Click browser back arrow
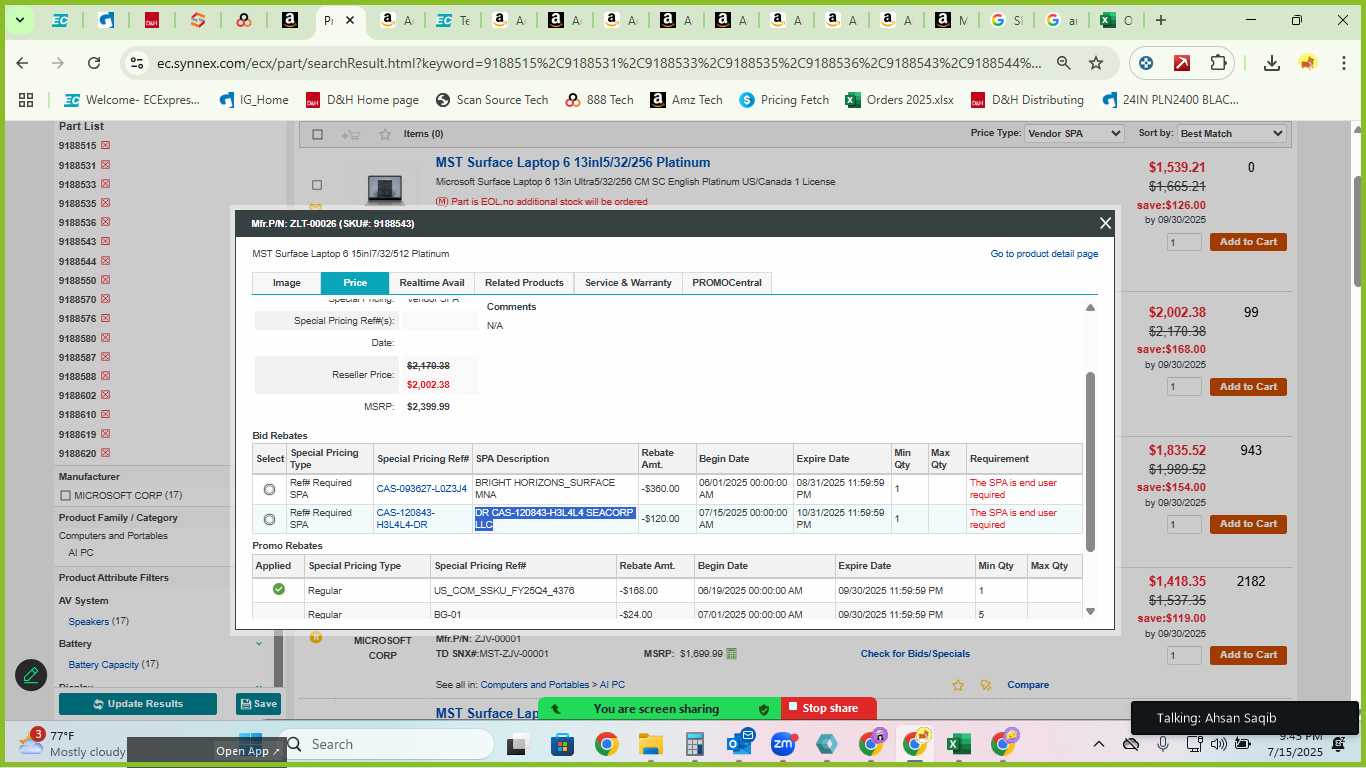Viewport: 1366px width, 768px height. [x=23, y=63]
